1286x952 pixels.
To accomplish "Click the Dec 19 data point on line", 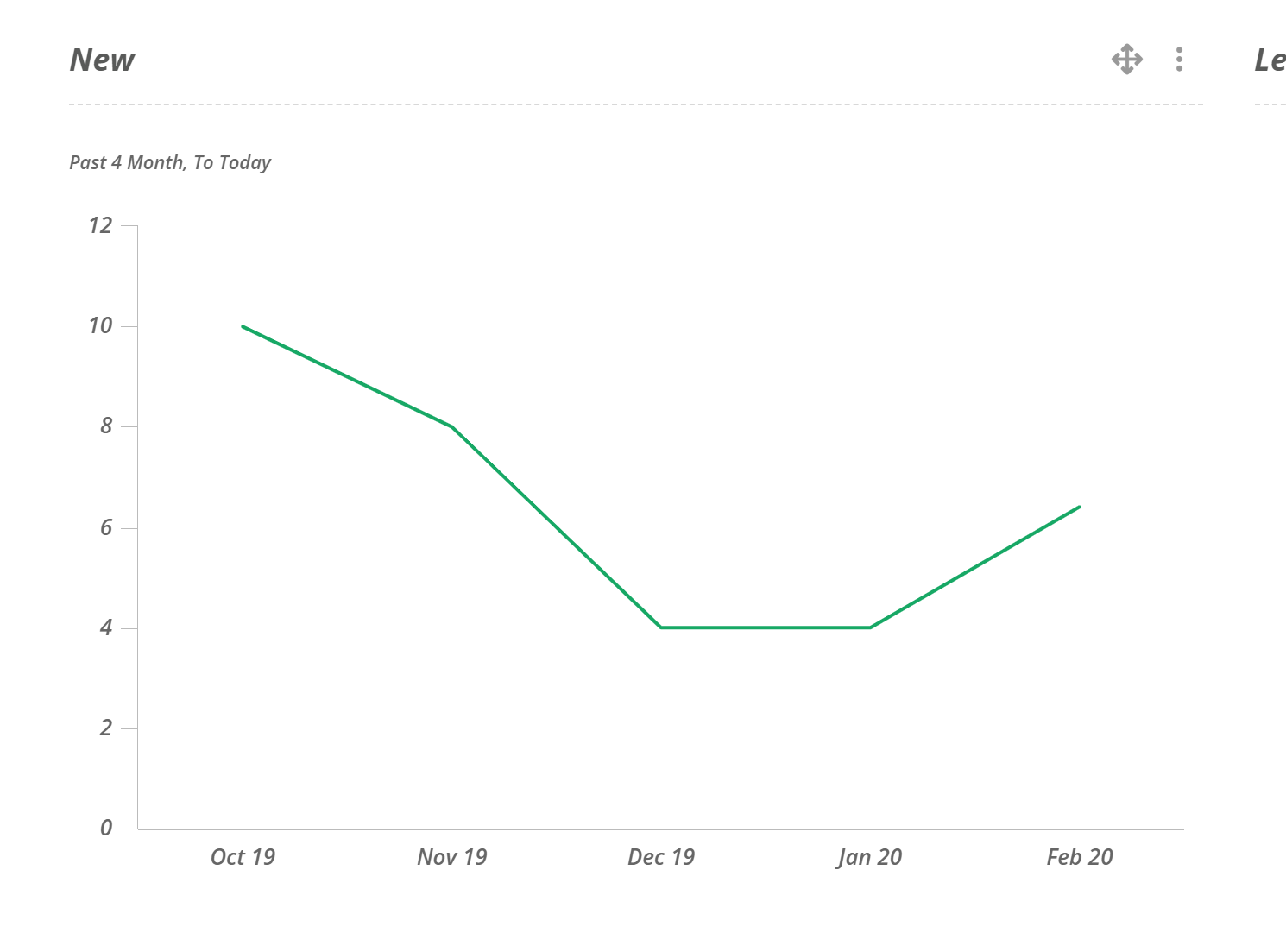I will point(661,627).
